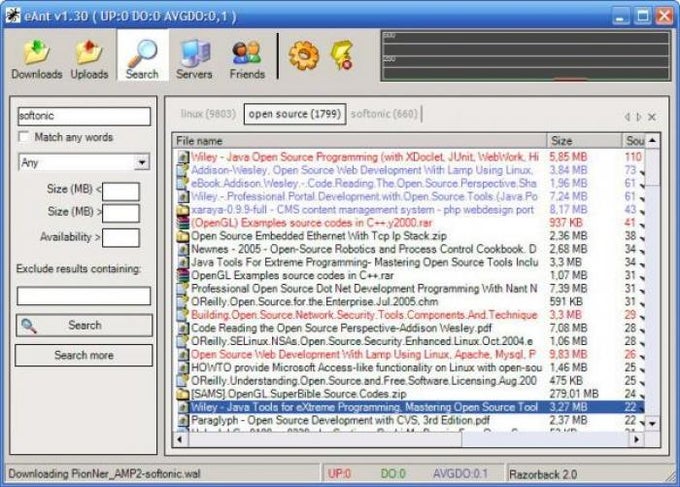Select Professional Open Source Dot Net Development row

click(x=409, y=289)
